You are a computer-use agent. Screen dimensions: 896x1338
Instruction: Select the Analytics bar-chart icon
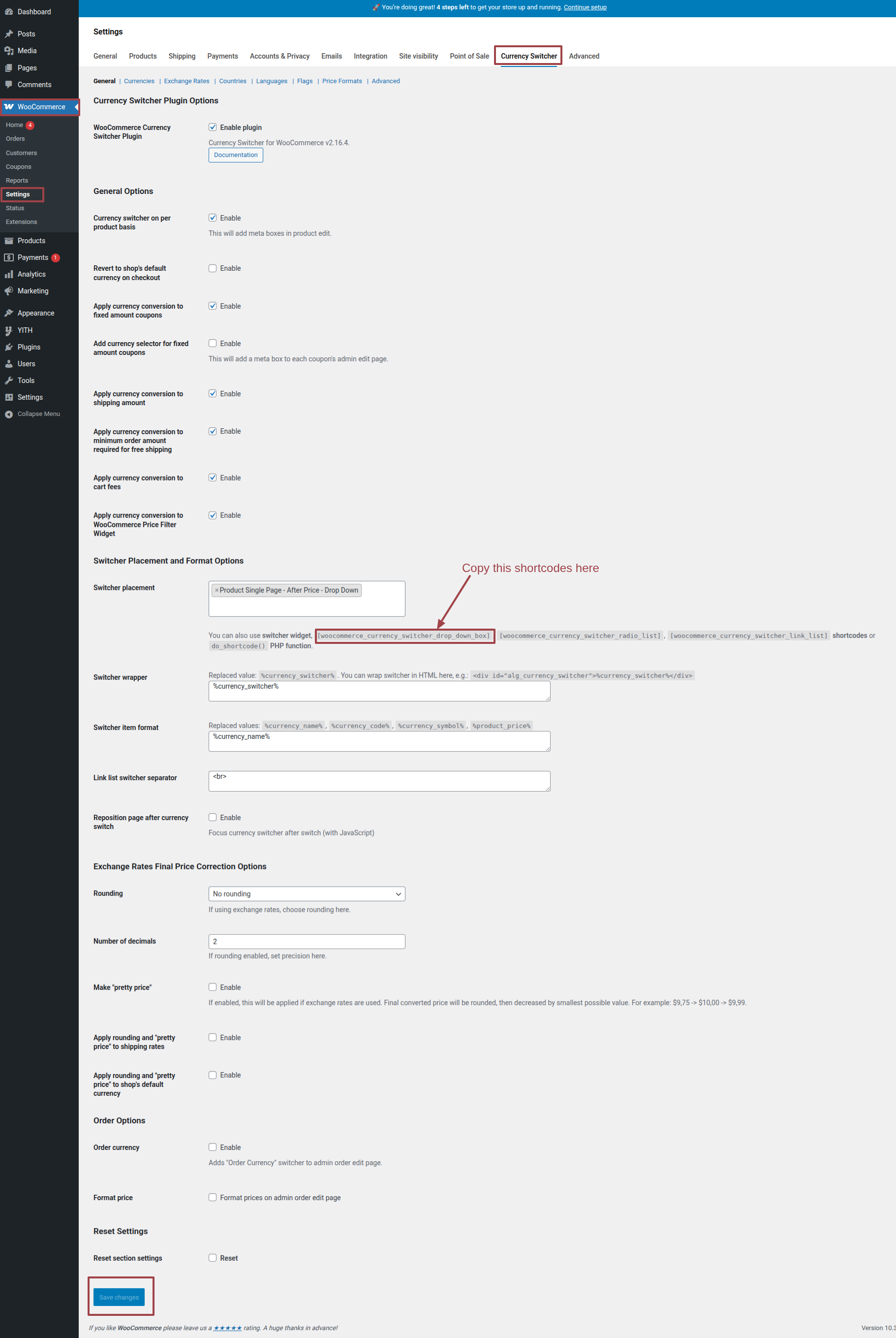pos(8,274)
